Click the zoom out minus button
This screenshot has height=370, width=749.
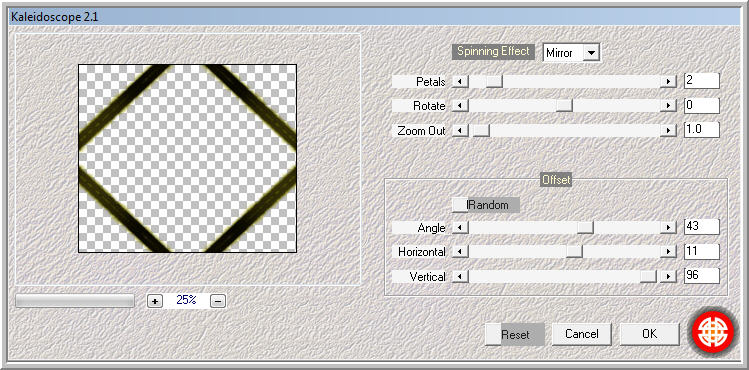click(x=218, y=301)
